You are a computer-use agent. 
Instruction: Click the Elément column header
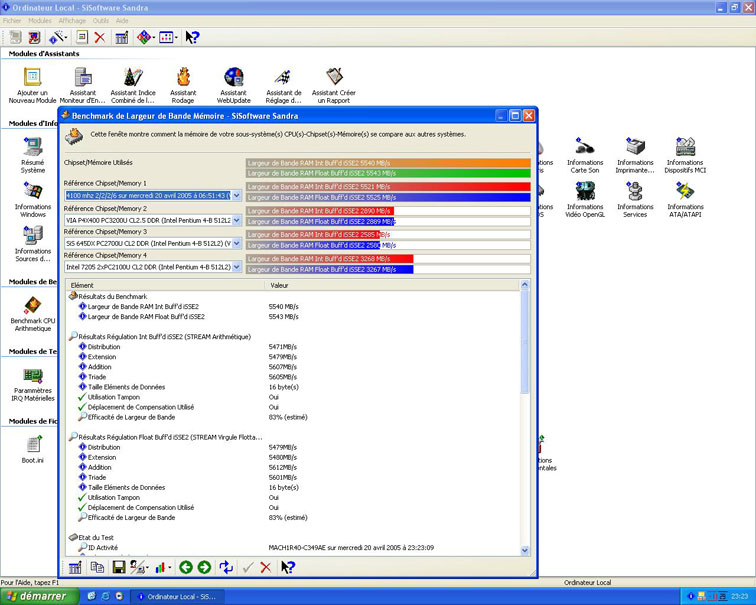[165, 285]
